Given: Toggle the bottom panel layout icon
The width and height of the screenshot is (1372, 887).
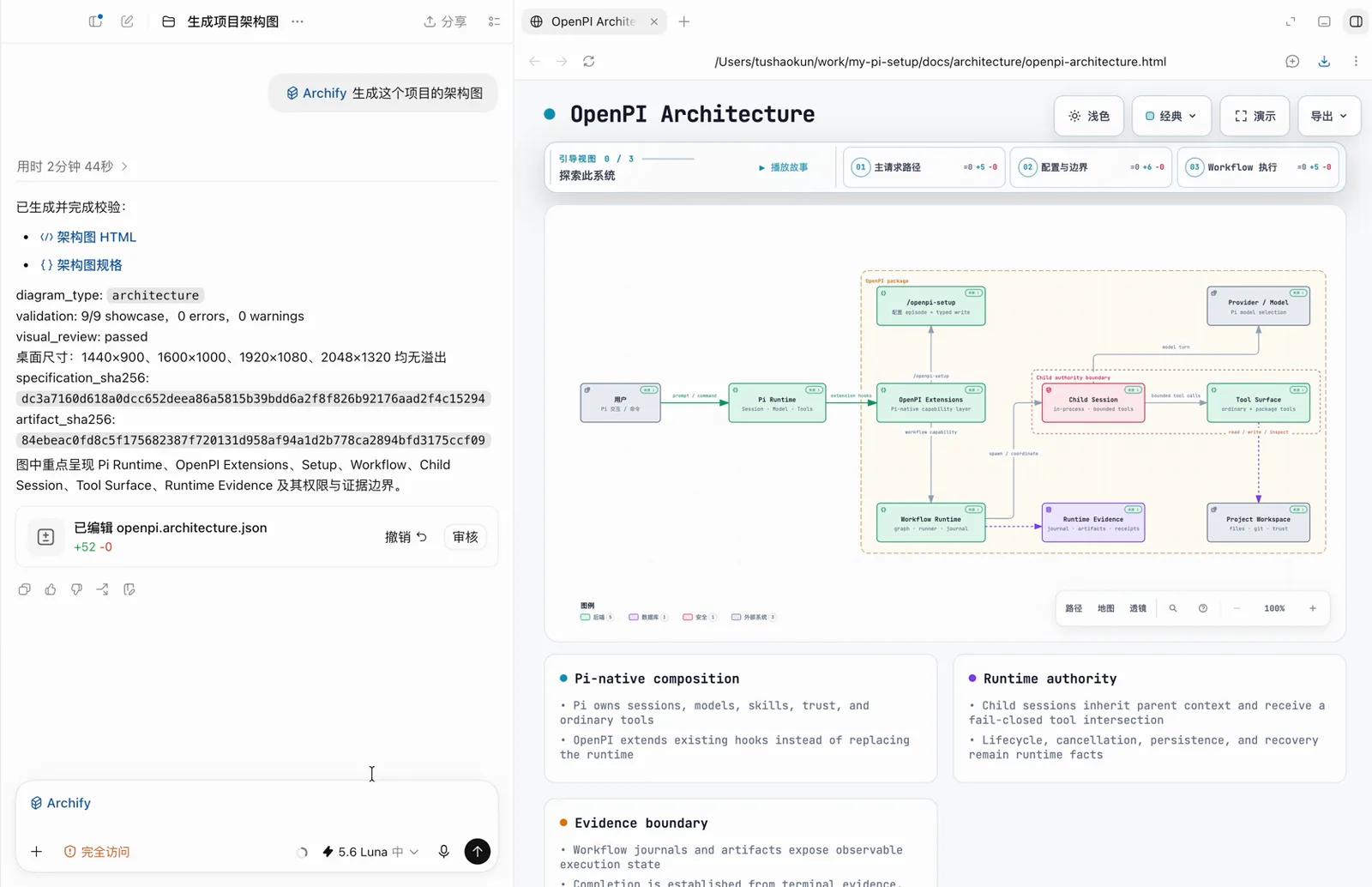Looking at the screenshot, I should click(1324, 21).
